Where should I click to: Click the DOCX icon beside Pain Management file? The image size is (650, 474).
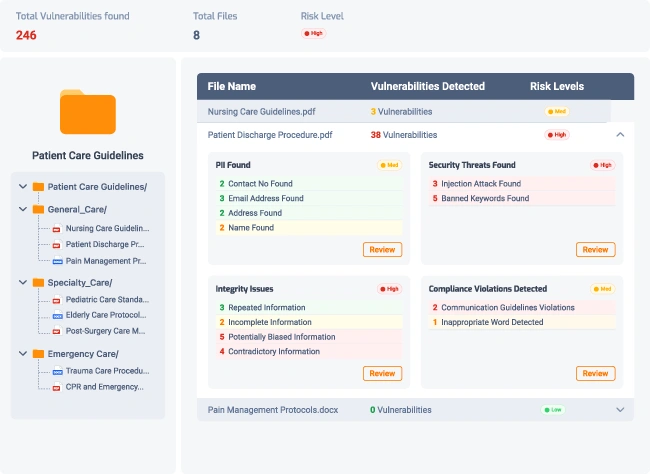point(56,261)
